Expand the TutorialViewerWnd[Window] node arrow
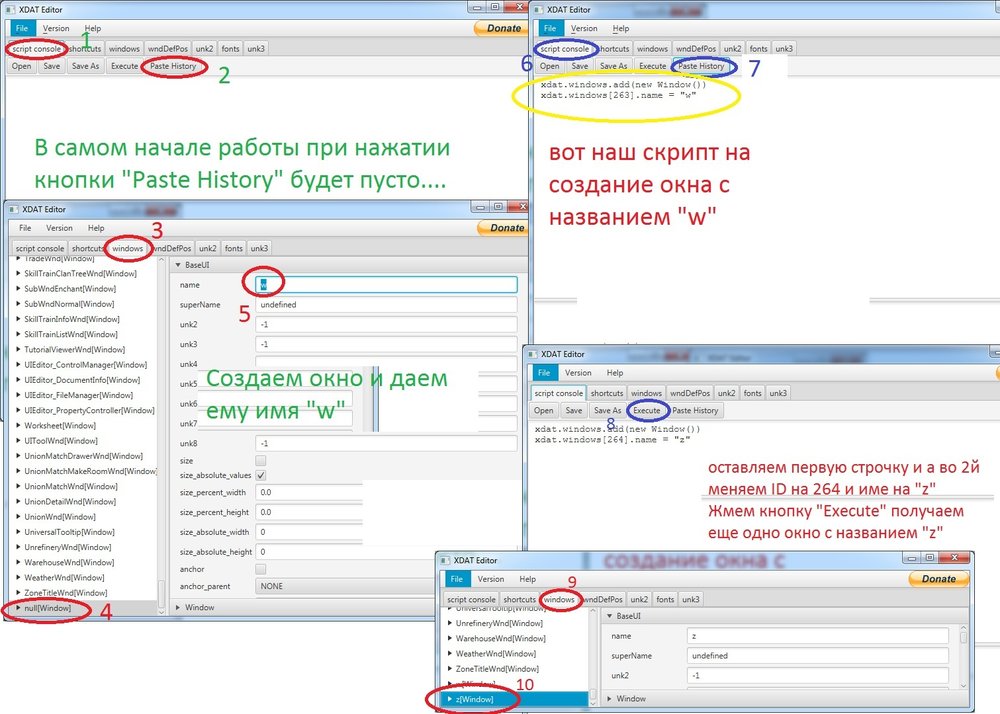The height and width of the screenshot is (714, 1000). click(x=18, y=349)
